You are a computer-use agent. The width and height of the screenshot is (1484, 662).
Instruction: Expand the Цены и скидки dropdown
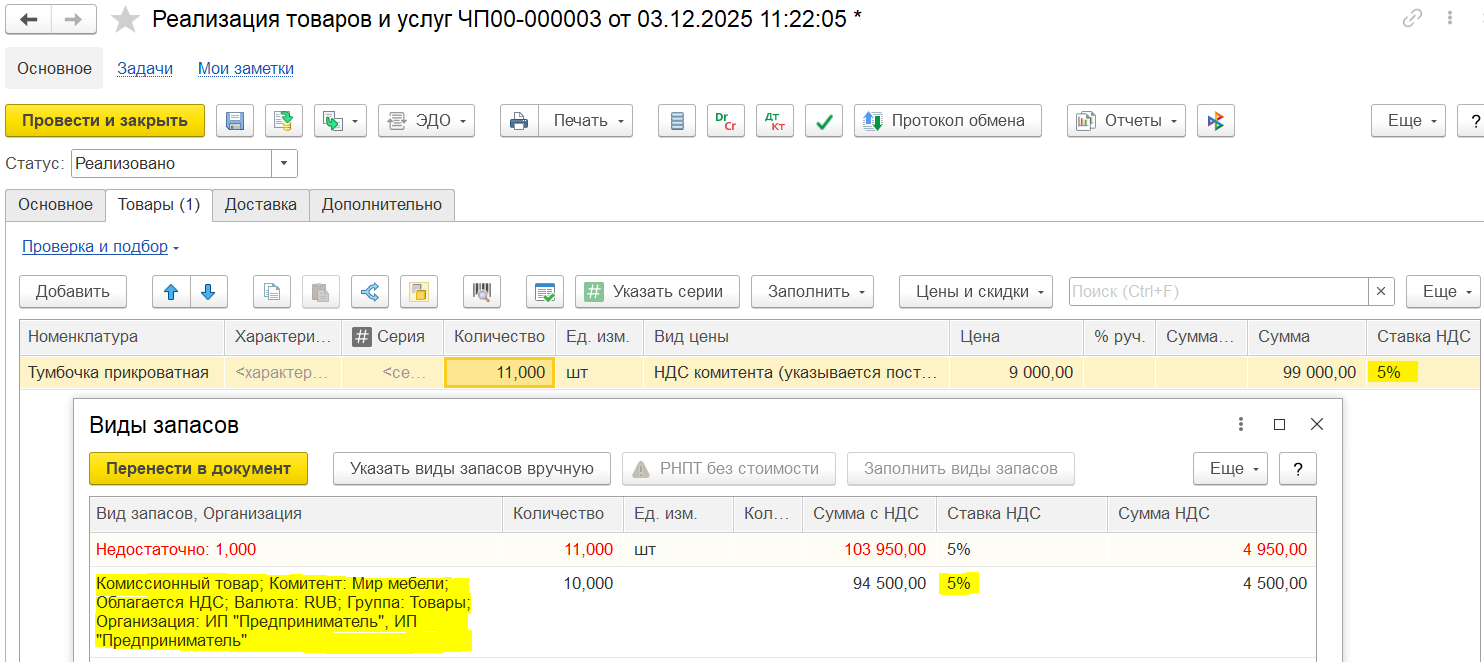pyautogui.click(x=975, y=292)
